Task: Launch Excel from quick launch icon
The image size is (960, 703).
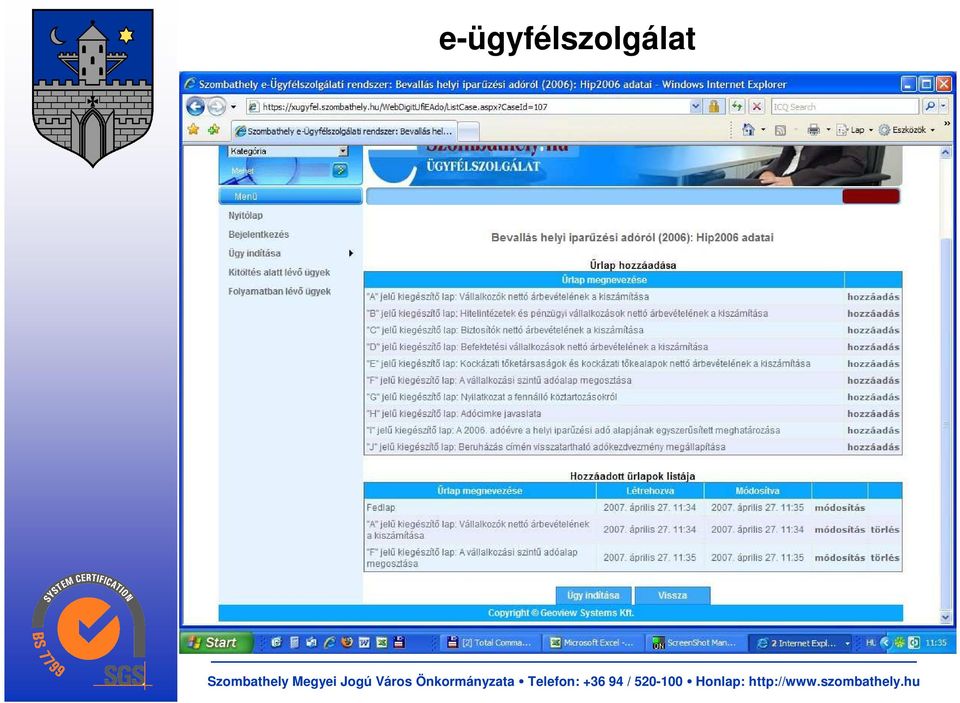Action: tap(381, 642)
